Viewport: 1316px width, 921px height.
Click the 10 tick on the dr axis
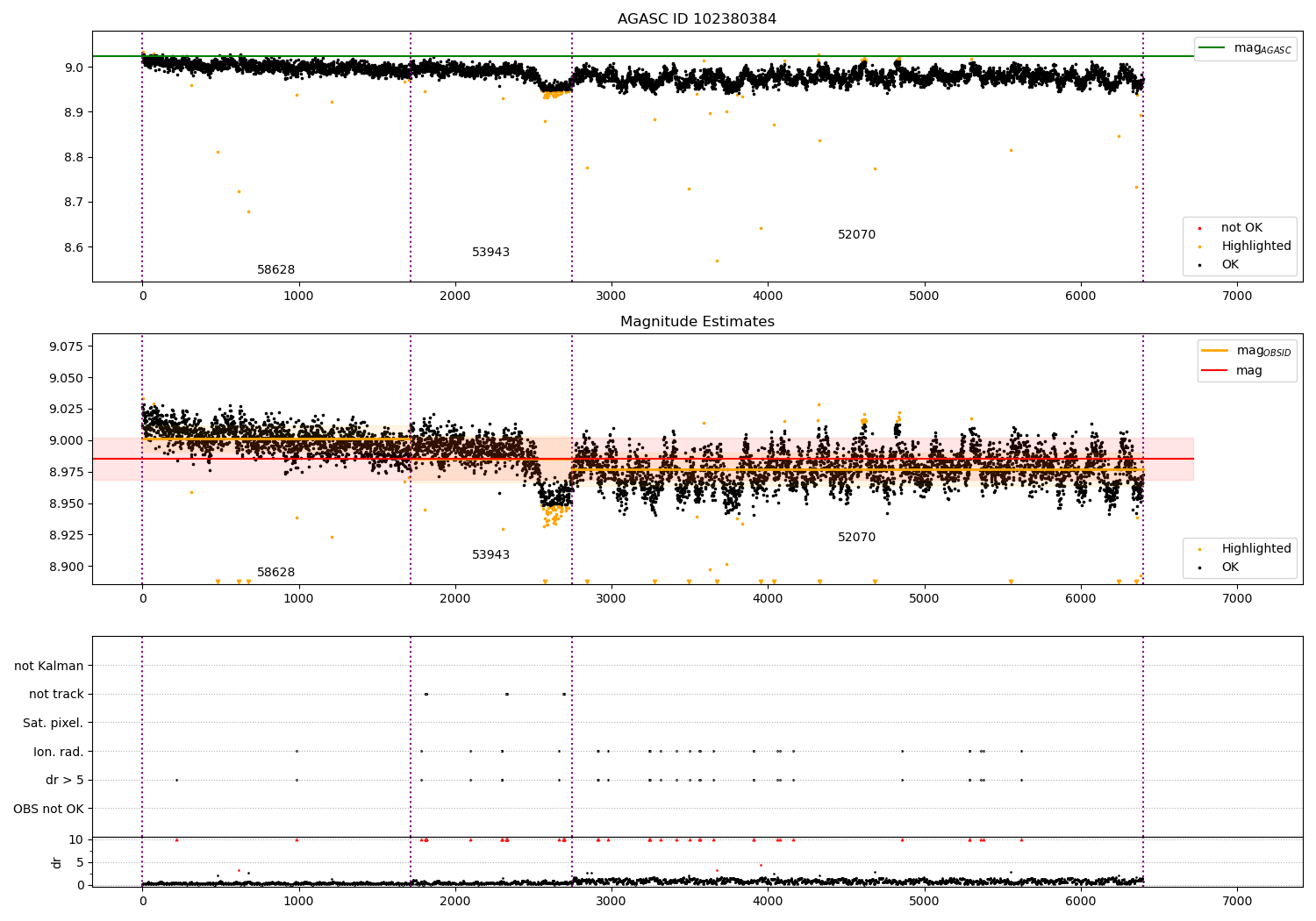[x=76, y=839]
